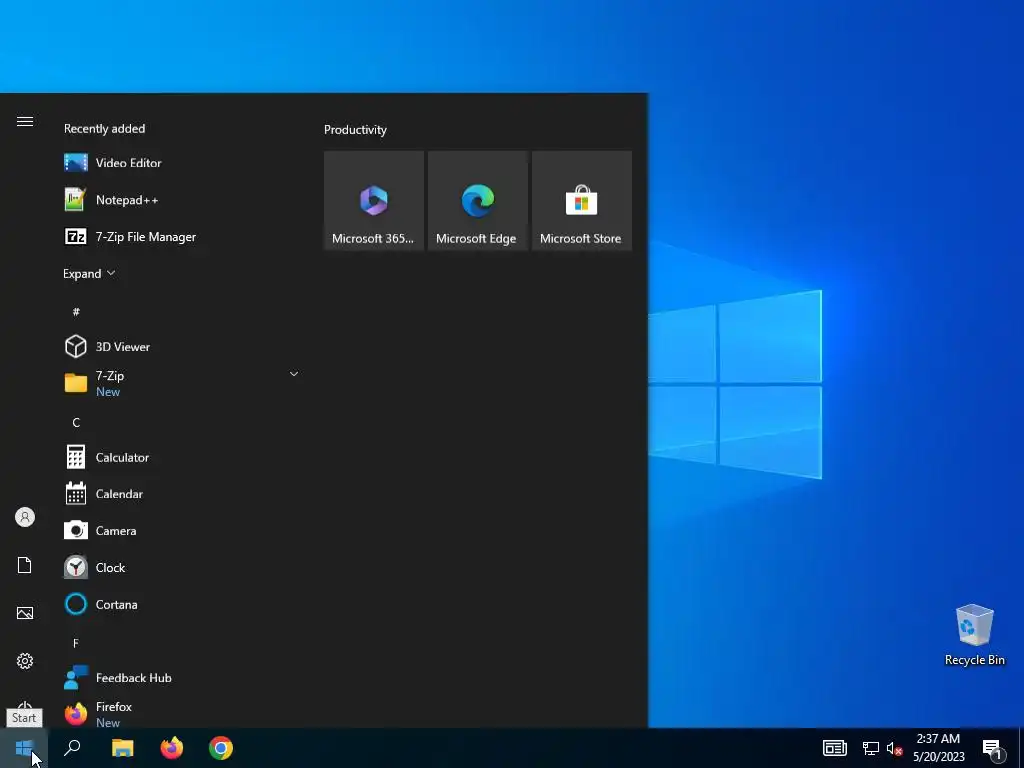Open the user account icon

[25, 517]
